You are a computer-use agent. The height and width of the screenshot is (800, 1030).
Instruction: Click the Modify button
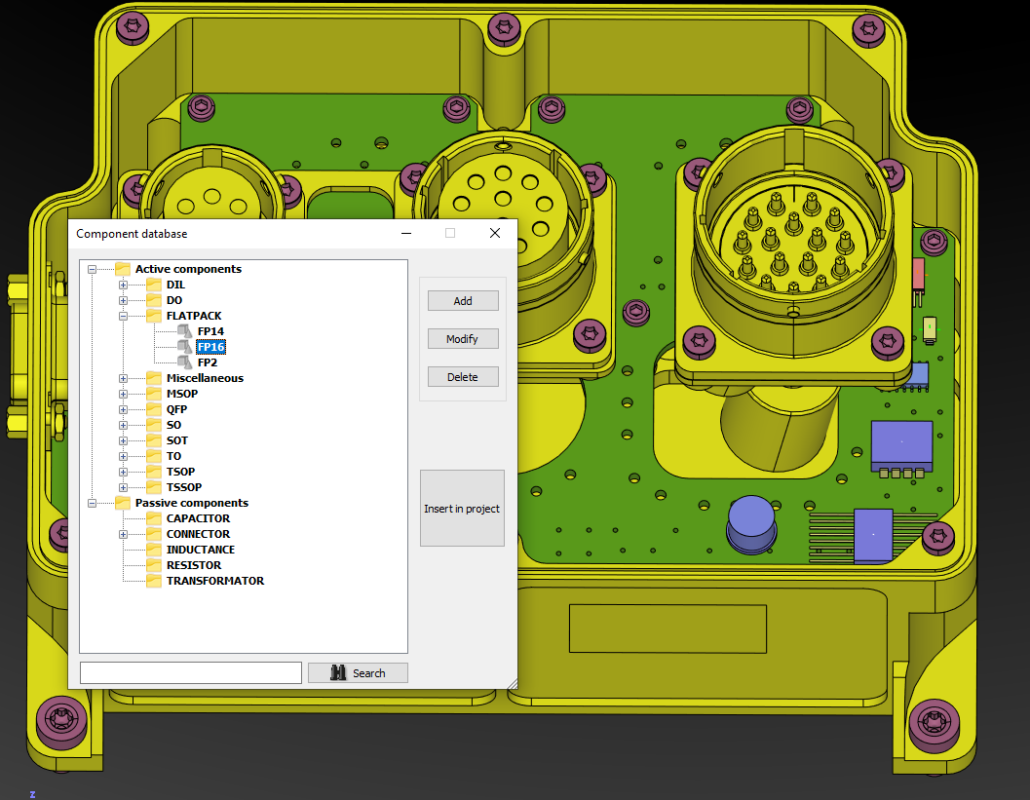click(x=462, y=338)
